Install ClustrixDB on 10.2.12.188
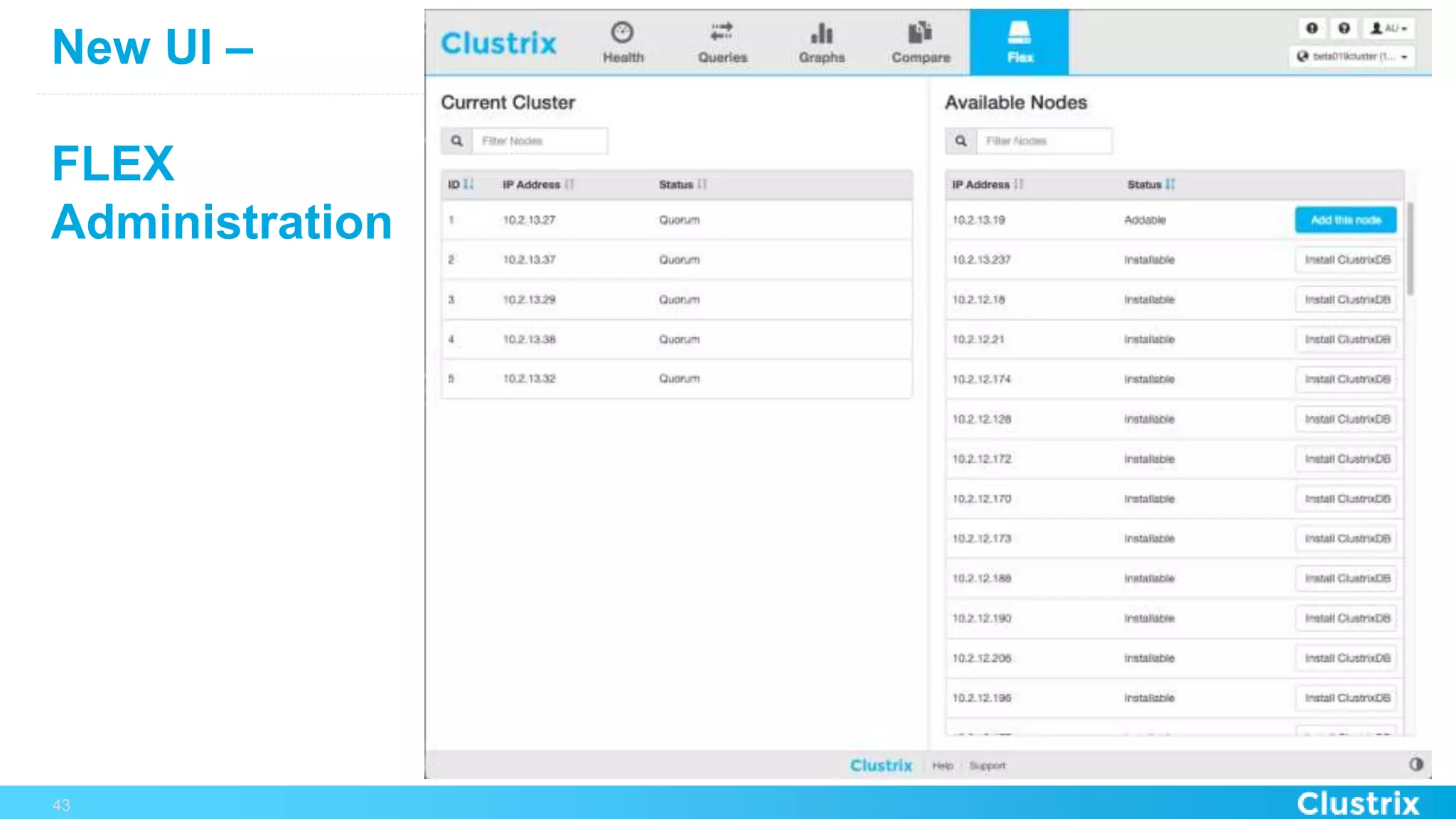Screen dimensions: 1456x819 (1345, 578)
